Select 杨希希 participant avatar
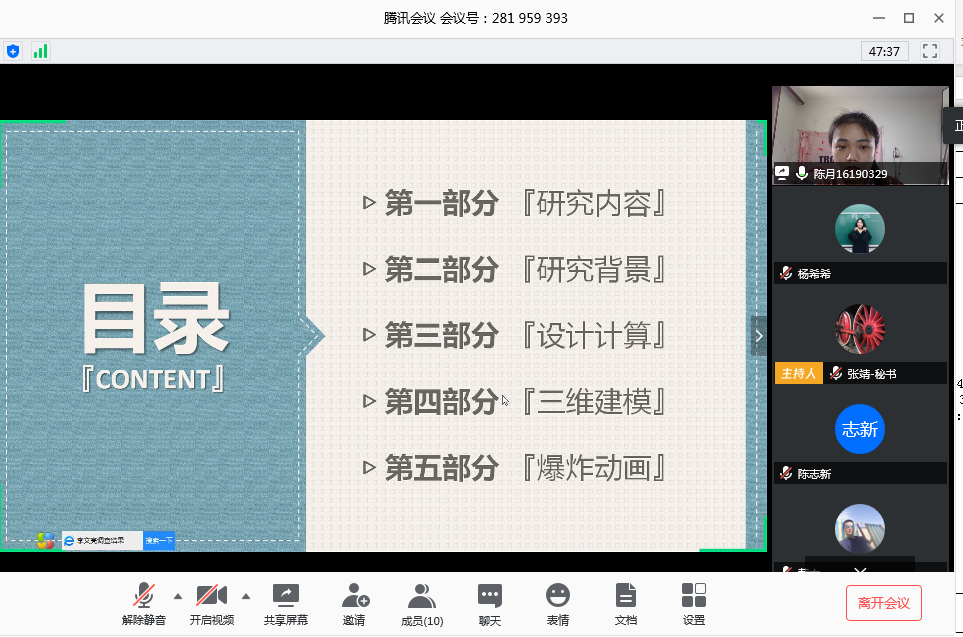Screen dimensions: 963x637 click(860, 229)
